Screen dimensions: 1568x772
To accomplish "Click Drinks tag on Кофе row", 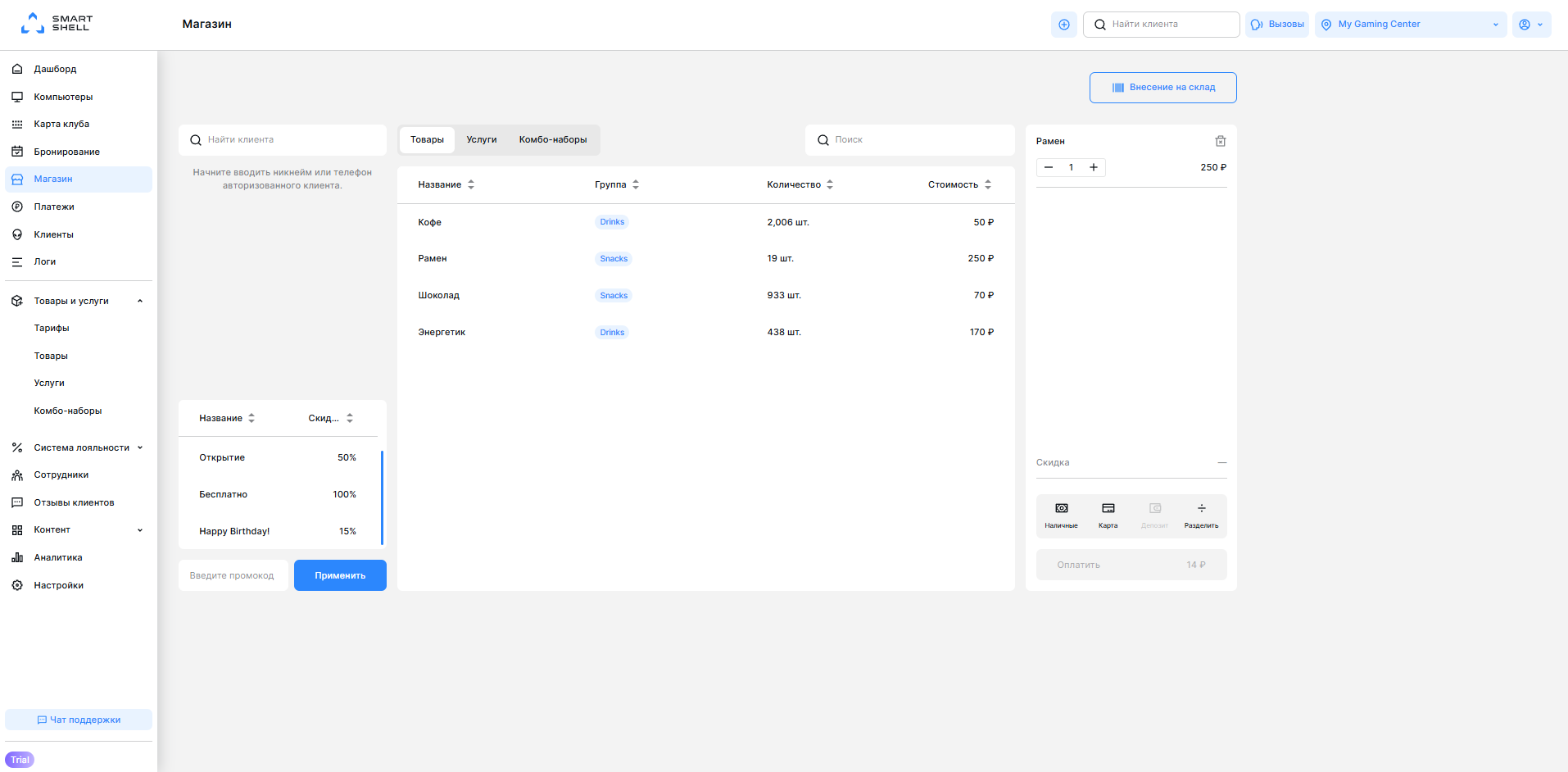I will [612, 222].
